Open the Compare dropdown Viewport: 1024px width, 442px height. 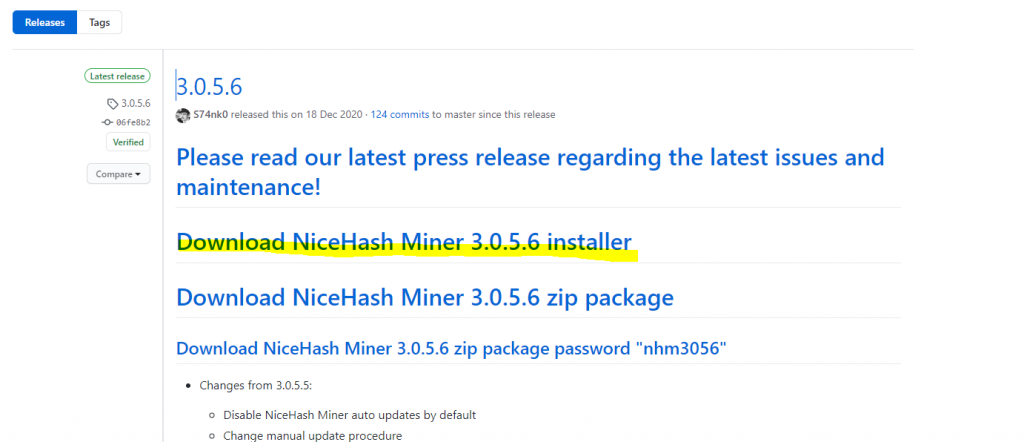click(118, 174)
